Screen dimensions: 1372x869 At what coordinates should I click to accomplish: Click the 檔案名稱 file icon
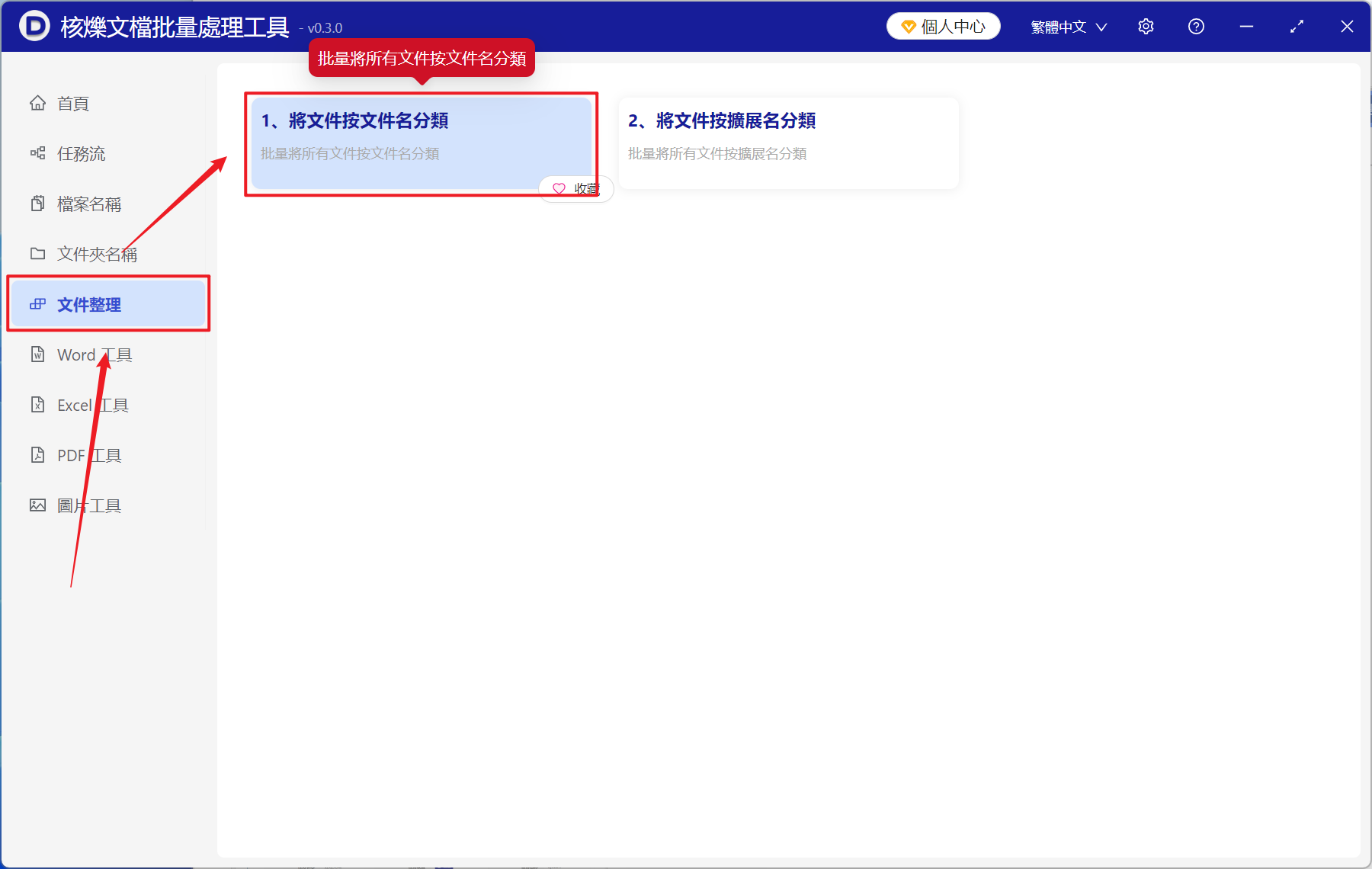[x=37, y=204]
